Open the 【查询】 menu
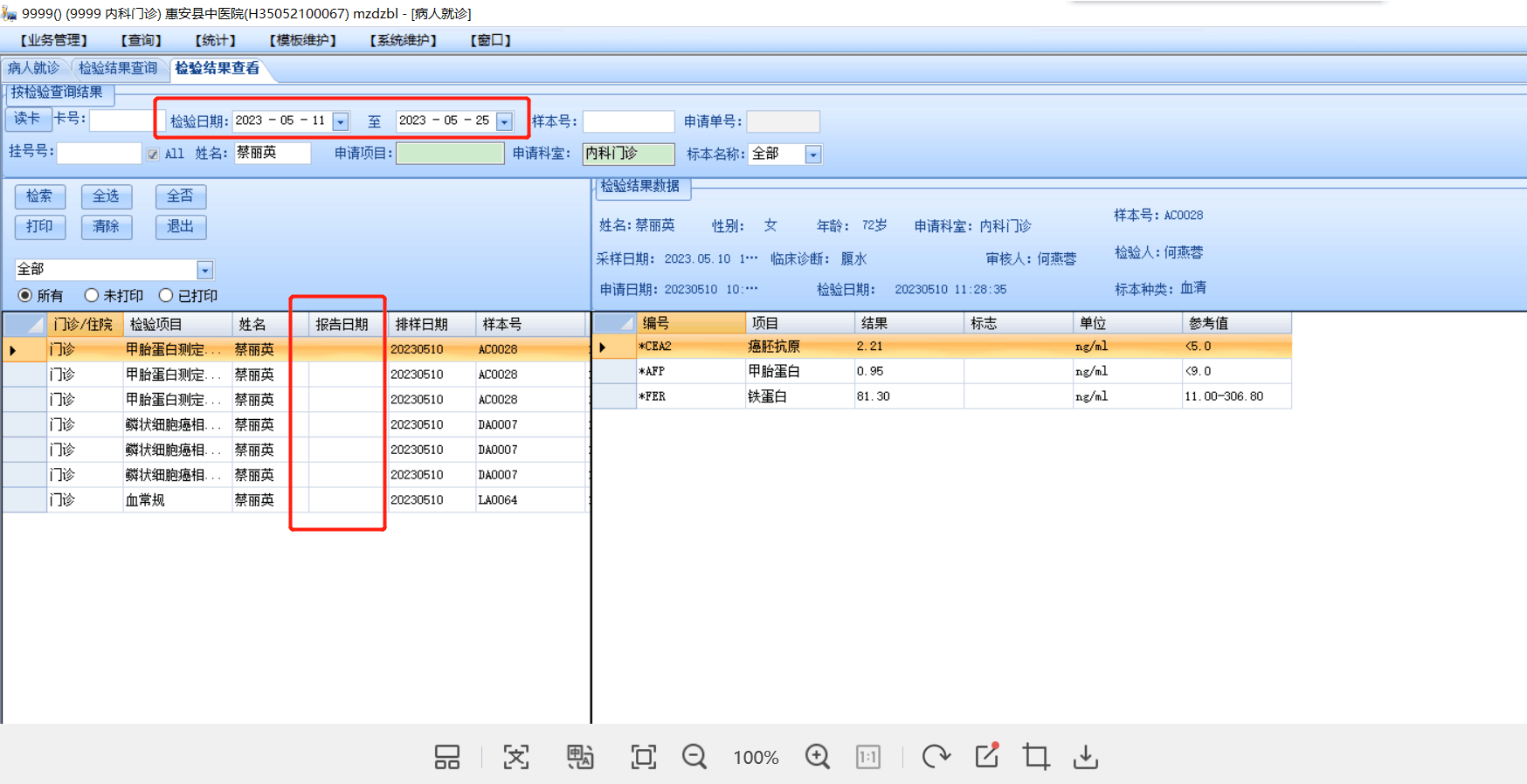Viewport: 1527px width, 784px height. click(141, 40)
